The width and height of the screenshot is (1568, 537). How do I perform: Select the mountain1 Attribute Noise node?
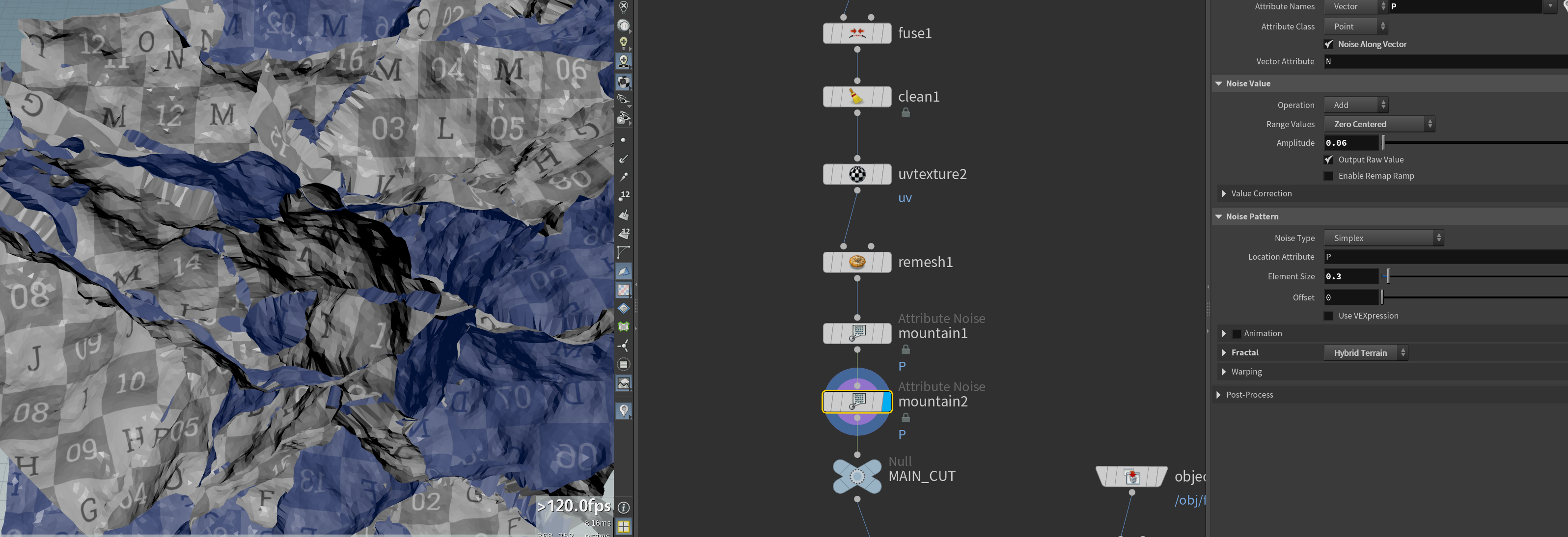tap(857, 333)
